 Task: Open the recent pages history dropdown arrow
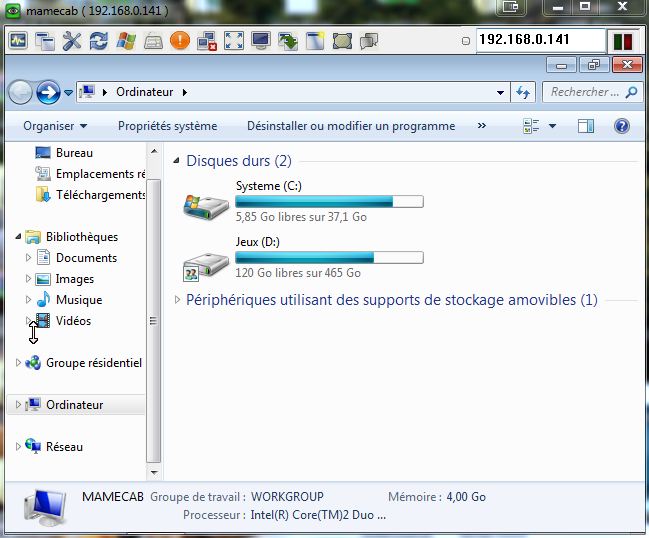[68, 93]
